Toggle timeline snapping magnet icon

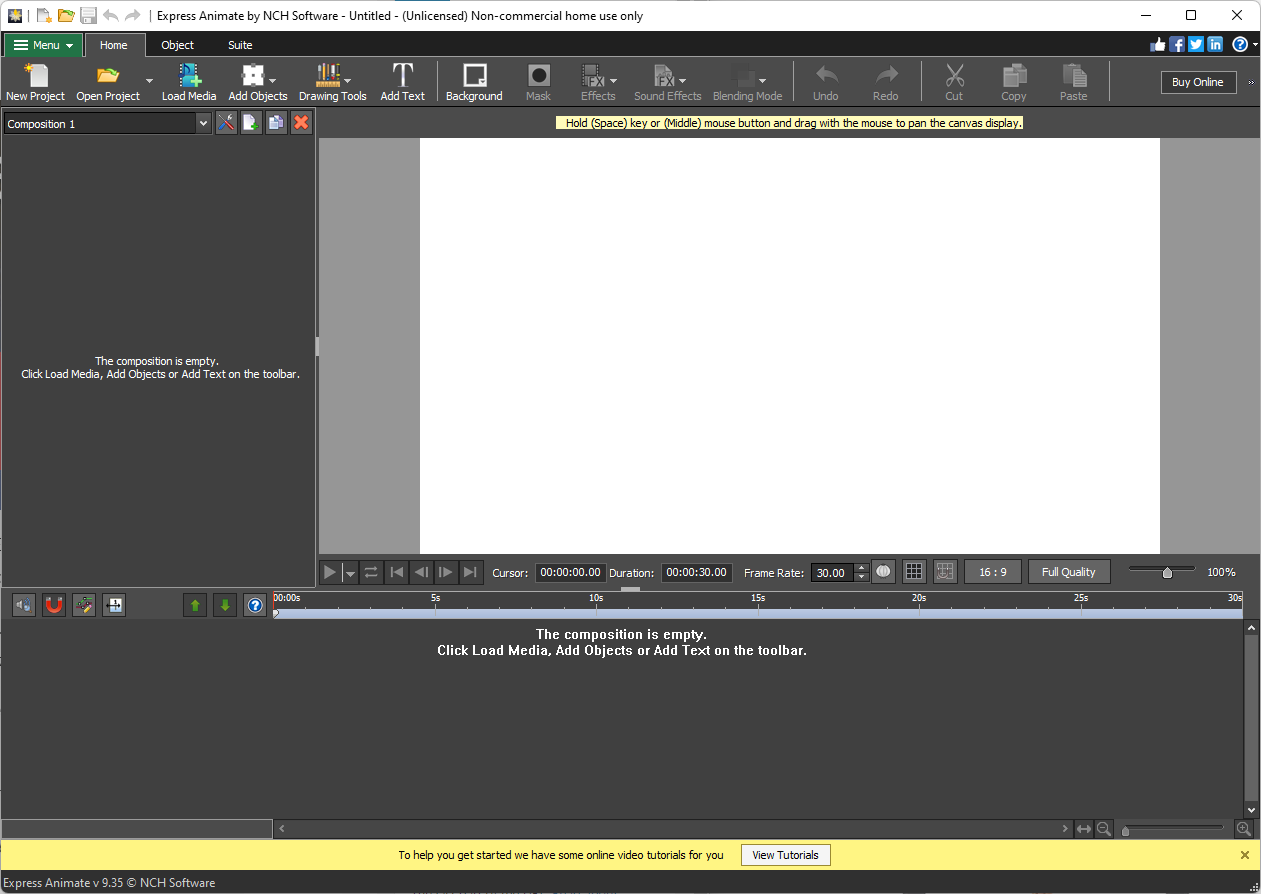[x=54, y=605]
